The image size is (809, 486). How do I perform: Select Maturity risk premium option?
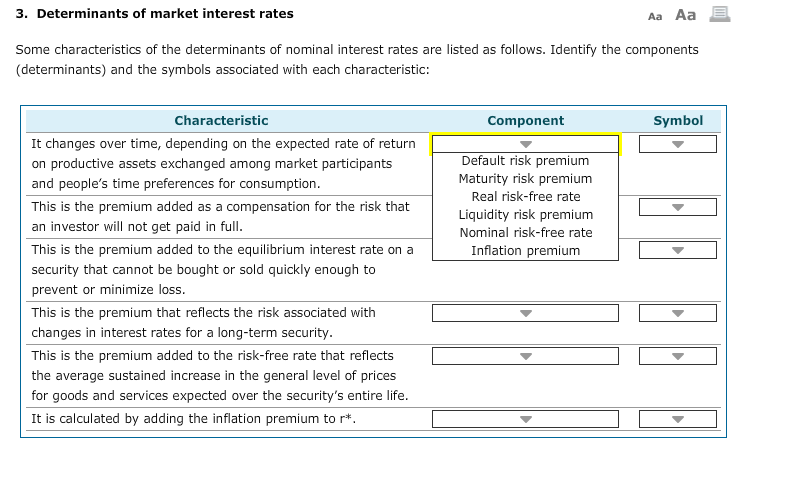click(x=525, y=179)
